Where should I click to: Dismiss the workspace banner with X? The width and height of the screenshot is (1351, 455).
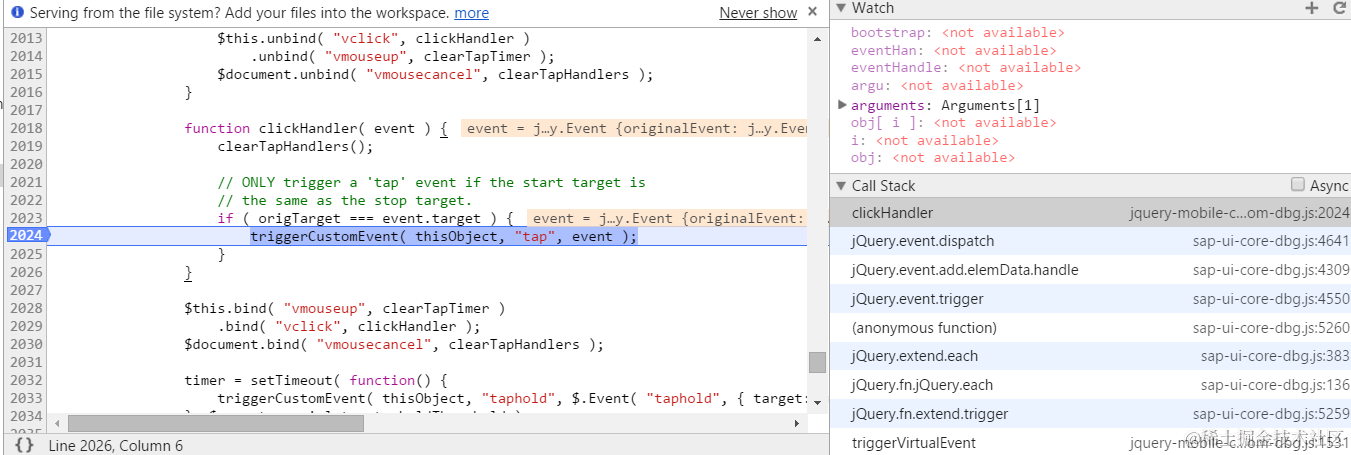(814, 13)
